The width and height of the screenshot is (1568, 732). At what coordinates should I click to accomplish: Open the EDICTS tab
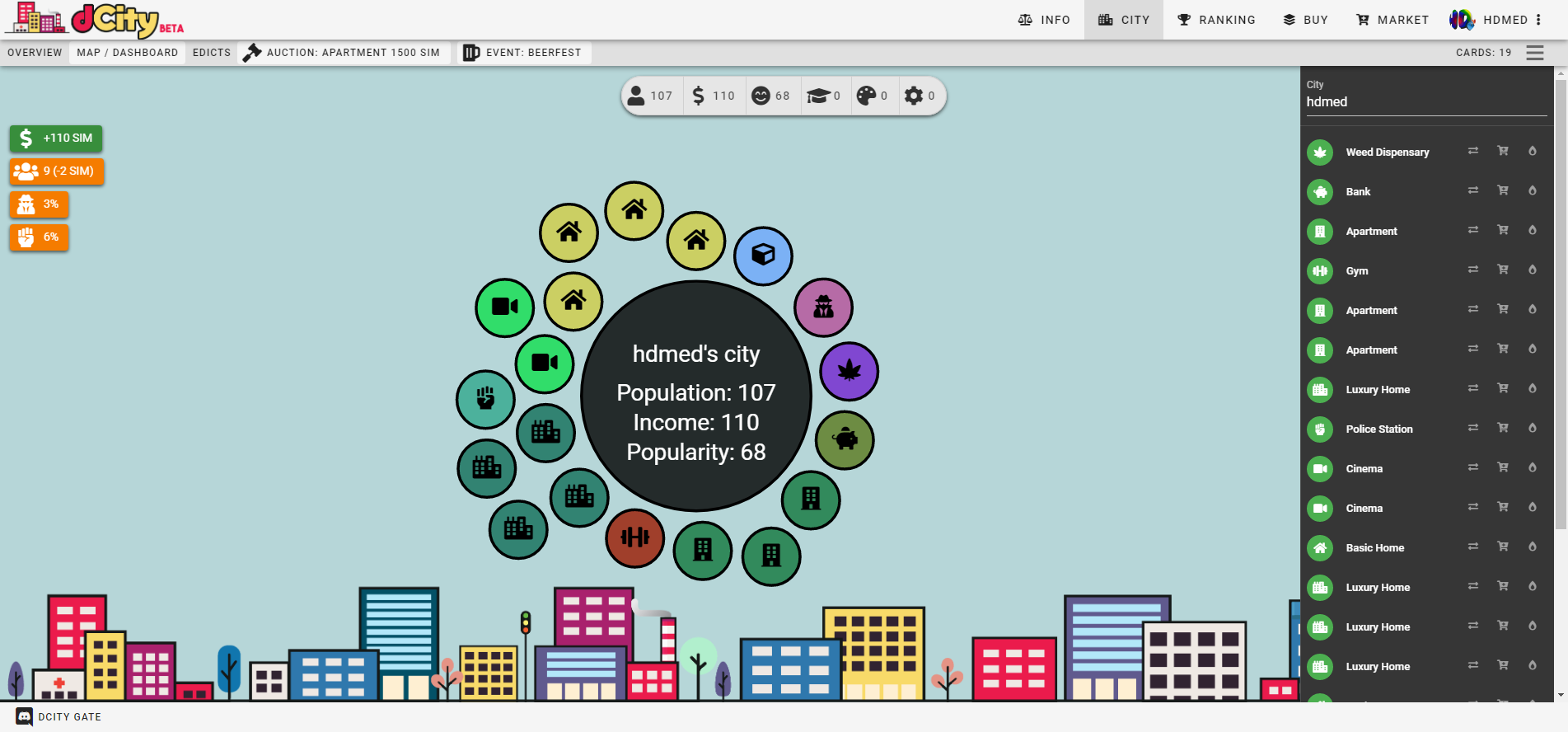(212, 53)
